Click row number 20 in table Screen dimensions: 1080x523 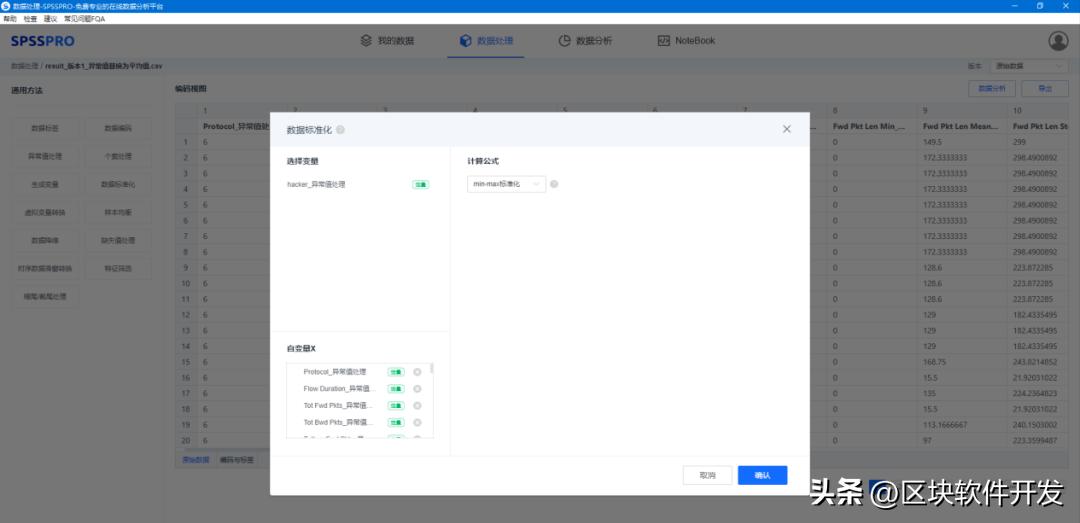click(186, 441)
